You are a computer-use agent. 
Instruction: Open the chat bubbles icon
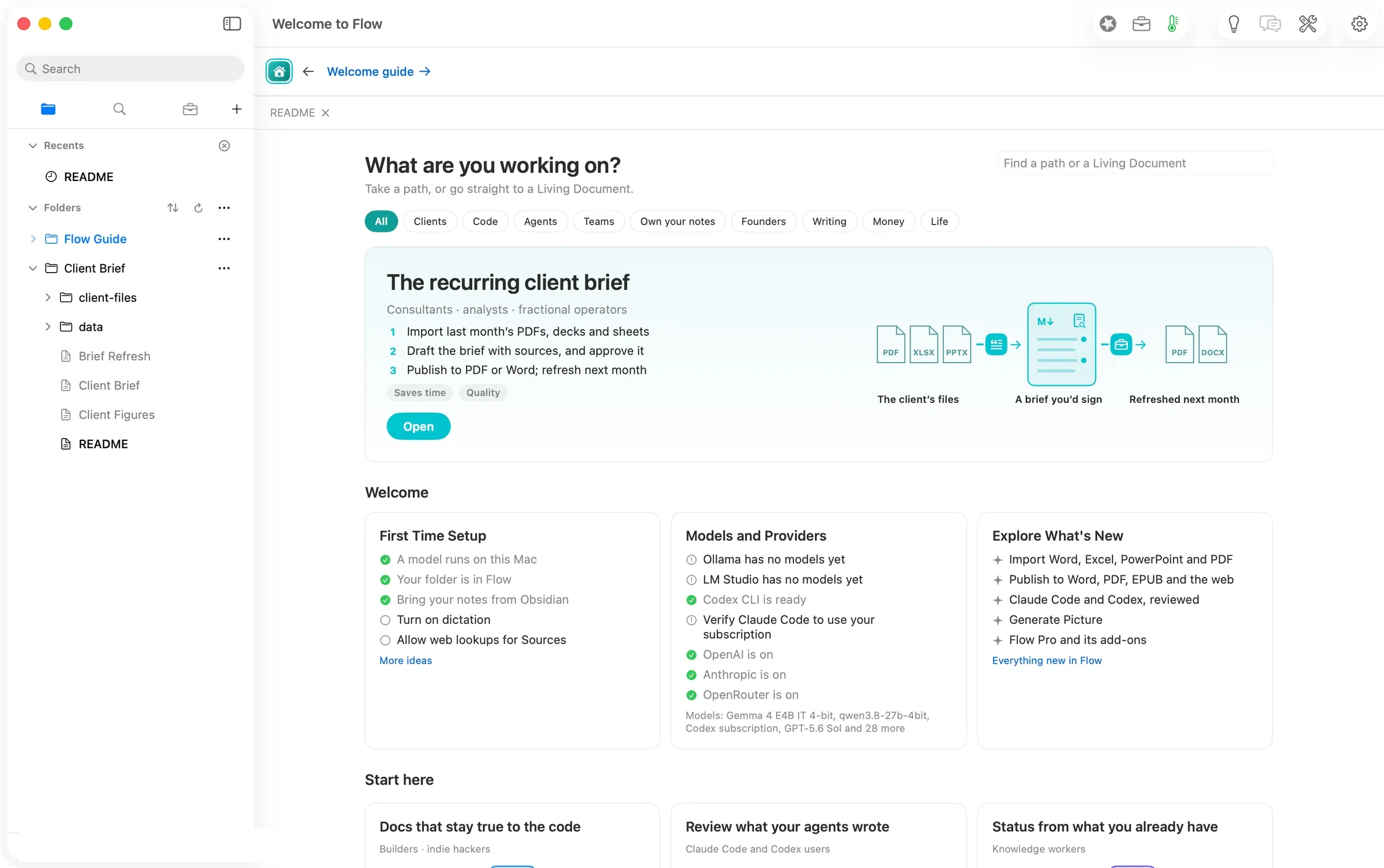point(1270,24)
